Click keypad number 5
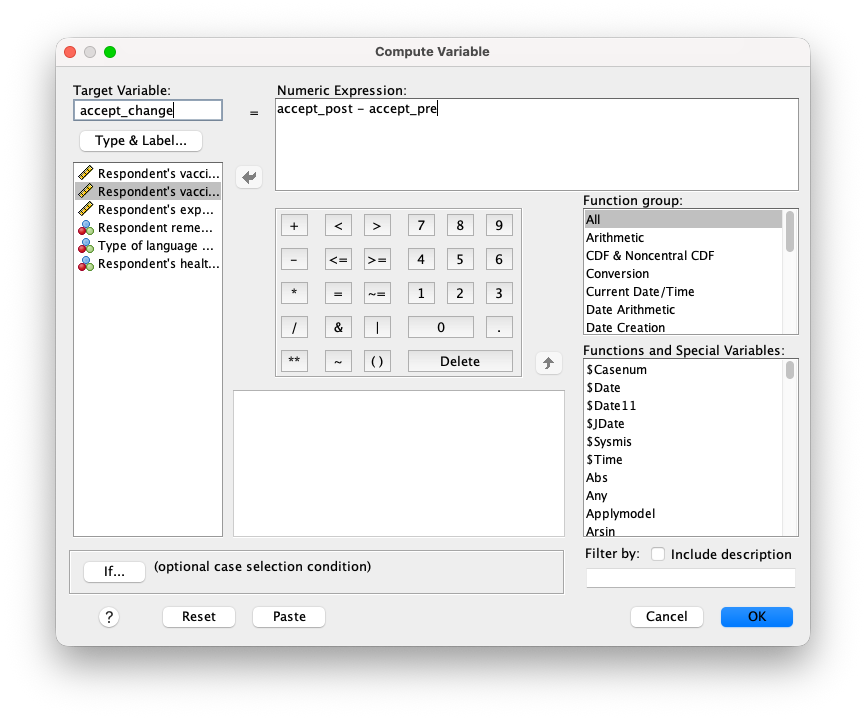 pos(460,260)
